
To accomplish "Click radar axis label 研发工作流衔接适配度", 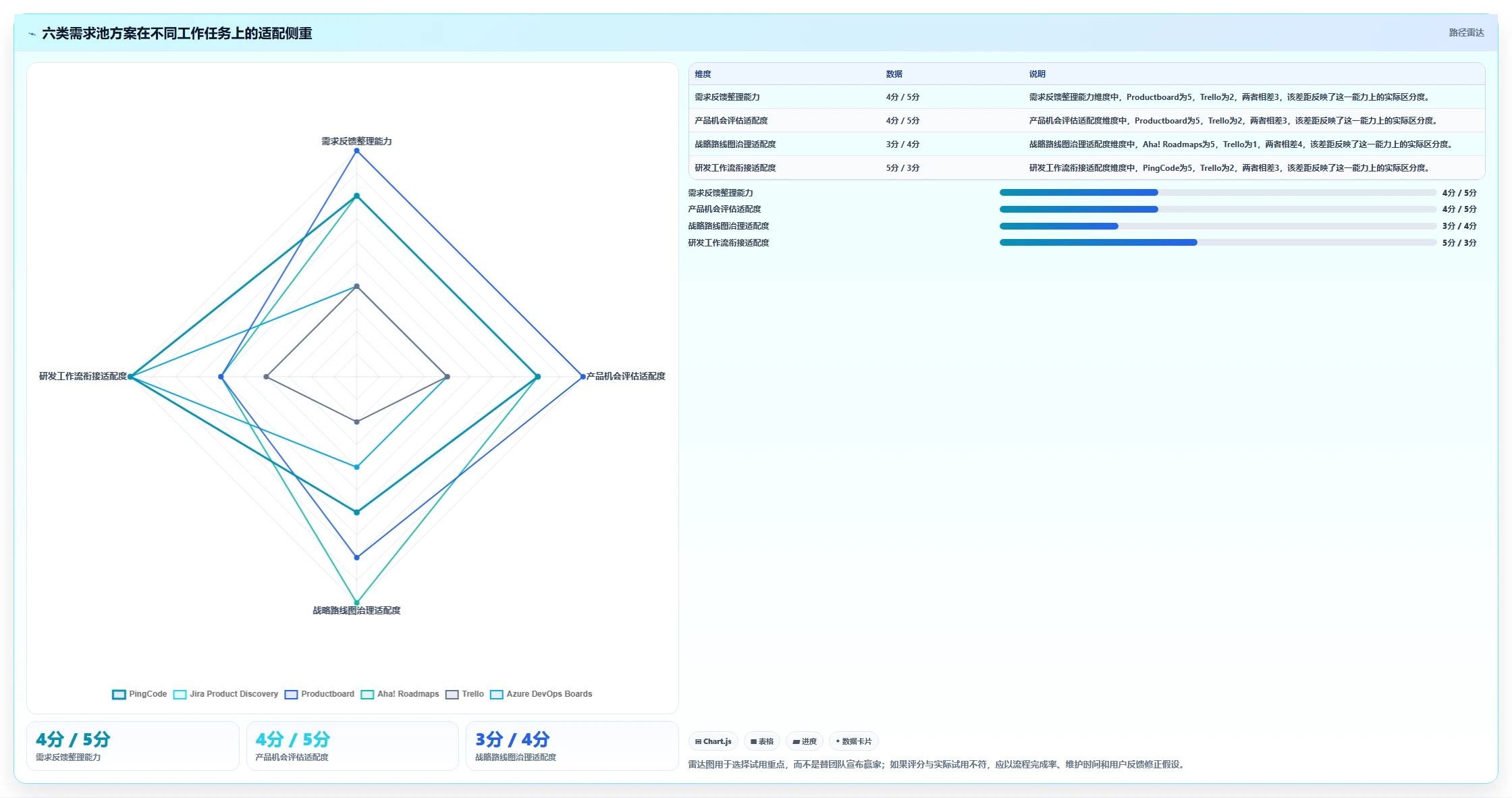I will point(83,376).
